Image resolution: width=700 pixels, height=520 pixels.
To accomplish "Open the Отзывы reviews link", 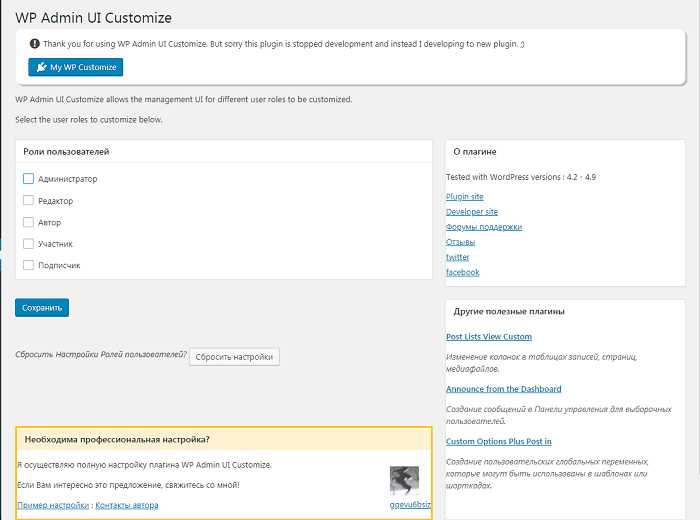I will coord(460,242).
